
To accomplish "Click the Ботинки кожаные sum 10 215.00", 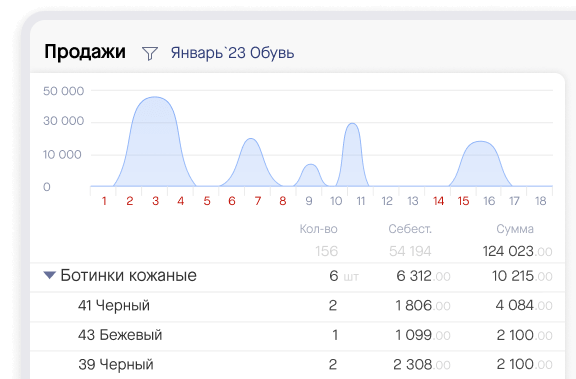I will point(522,276).
